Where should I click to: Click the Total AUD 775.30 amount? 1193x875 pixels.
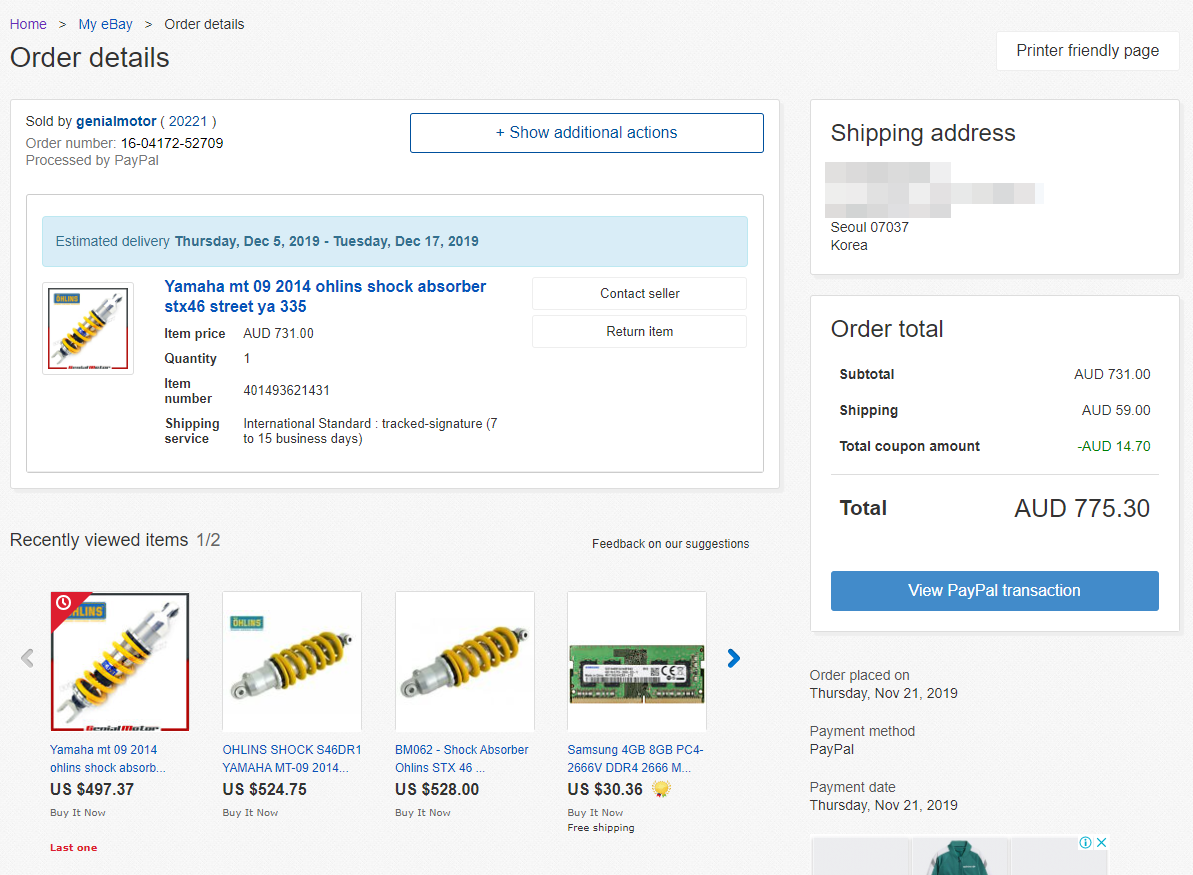point(1082,508)
